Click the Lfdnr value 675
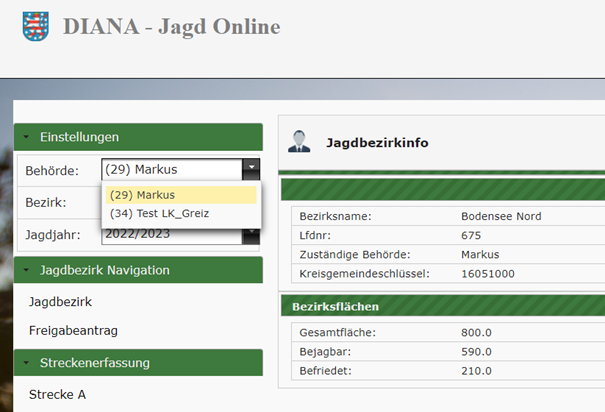The width and height of the screenshot is (605, 412). click(x=472, y=235)
